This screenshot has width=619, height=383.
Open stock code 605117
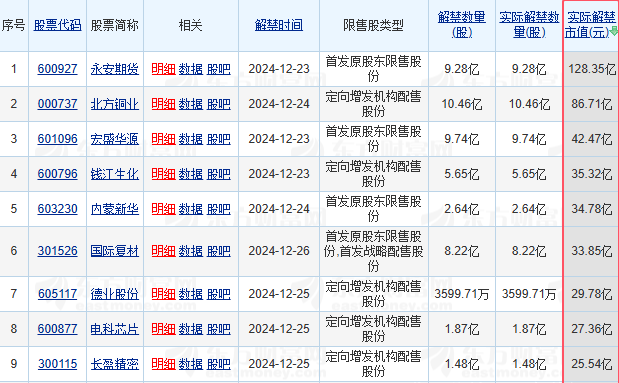click(x=58, y=294)
